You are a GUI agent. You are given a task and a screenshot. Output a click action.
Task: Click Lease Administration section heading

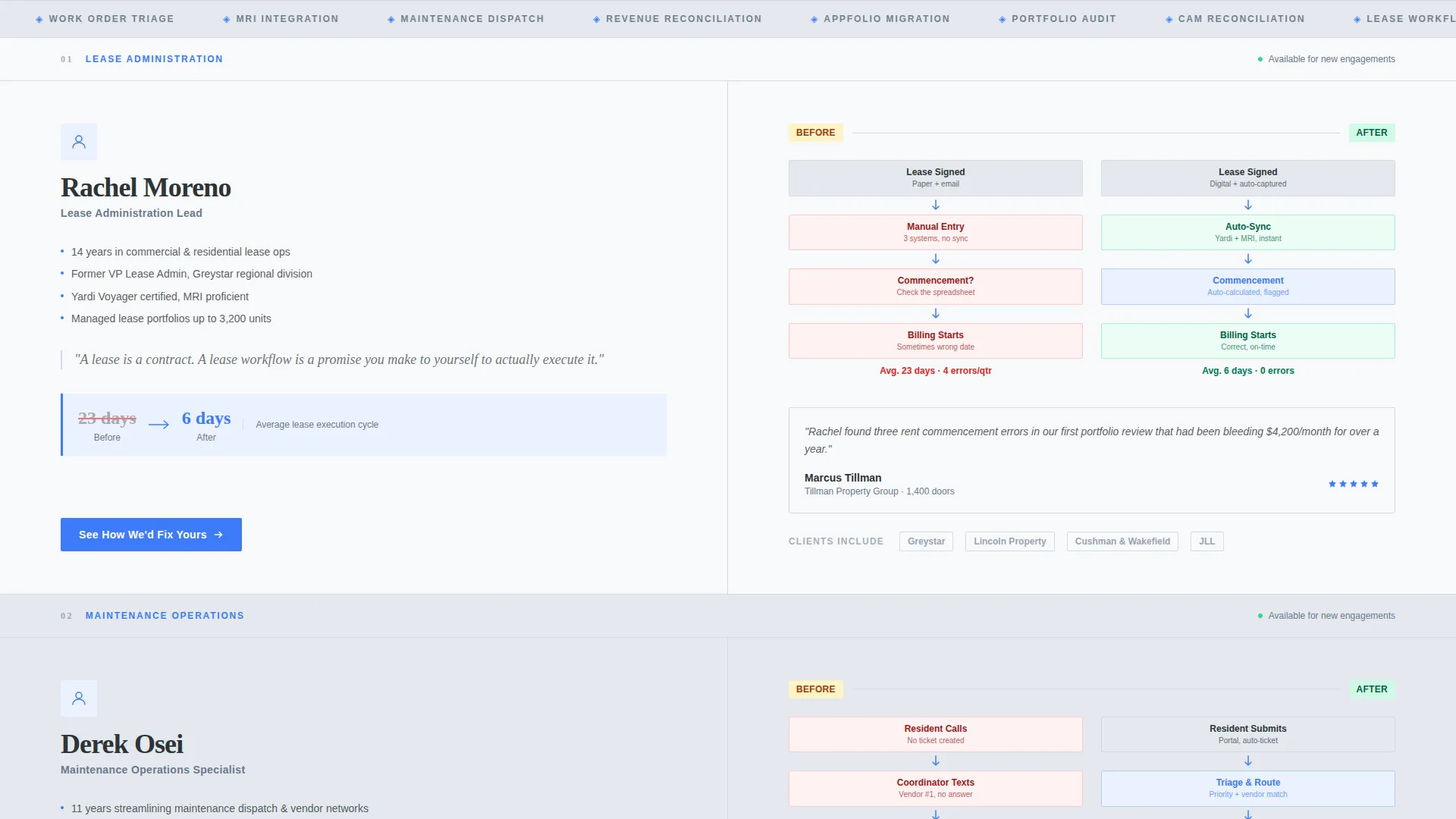(x=154, y=59)
